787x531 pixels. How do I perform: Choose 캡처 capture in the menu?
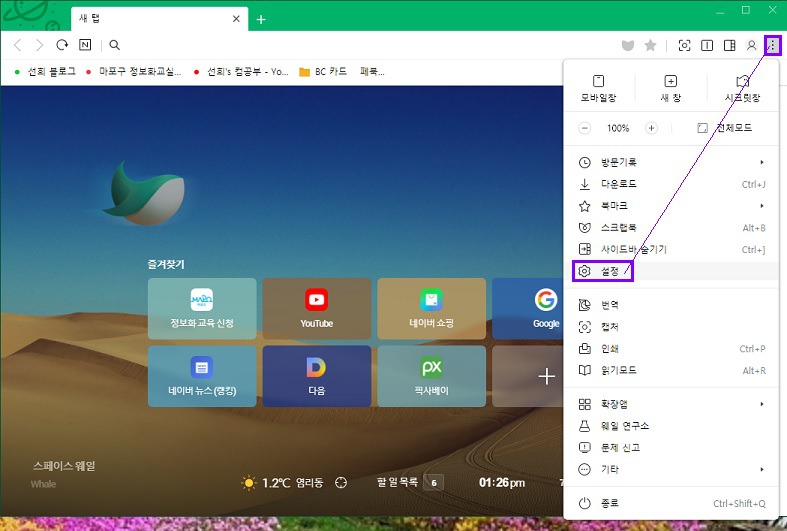coord(671,327)
